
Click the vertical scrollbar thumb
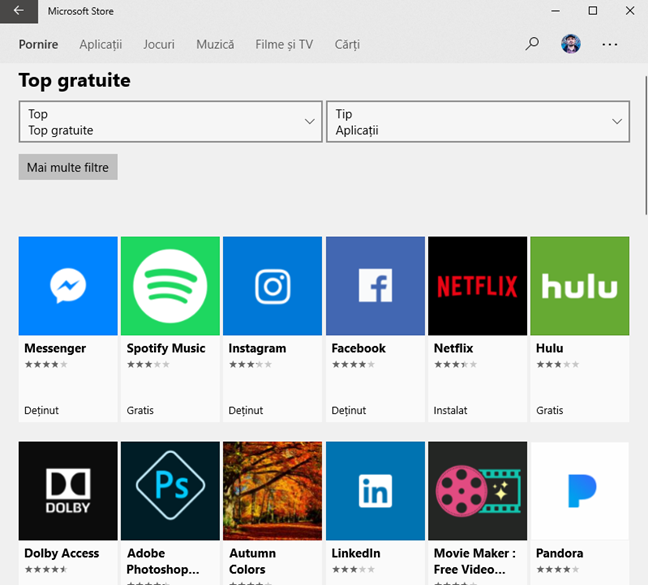tap(646, 145)
